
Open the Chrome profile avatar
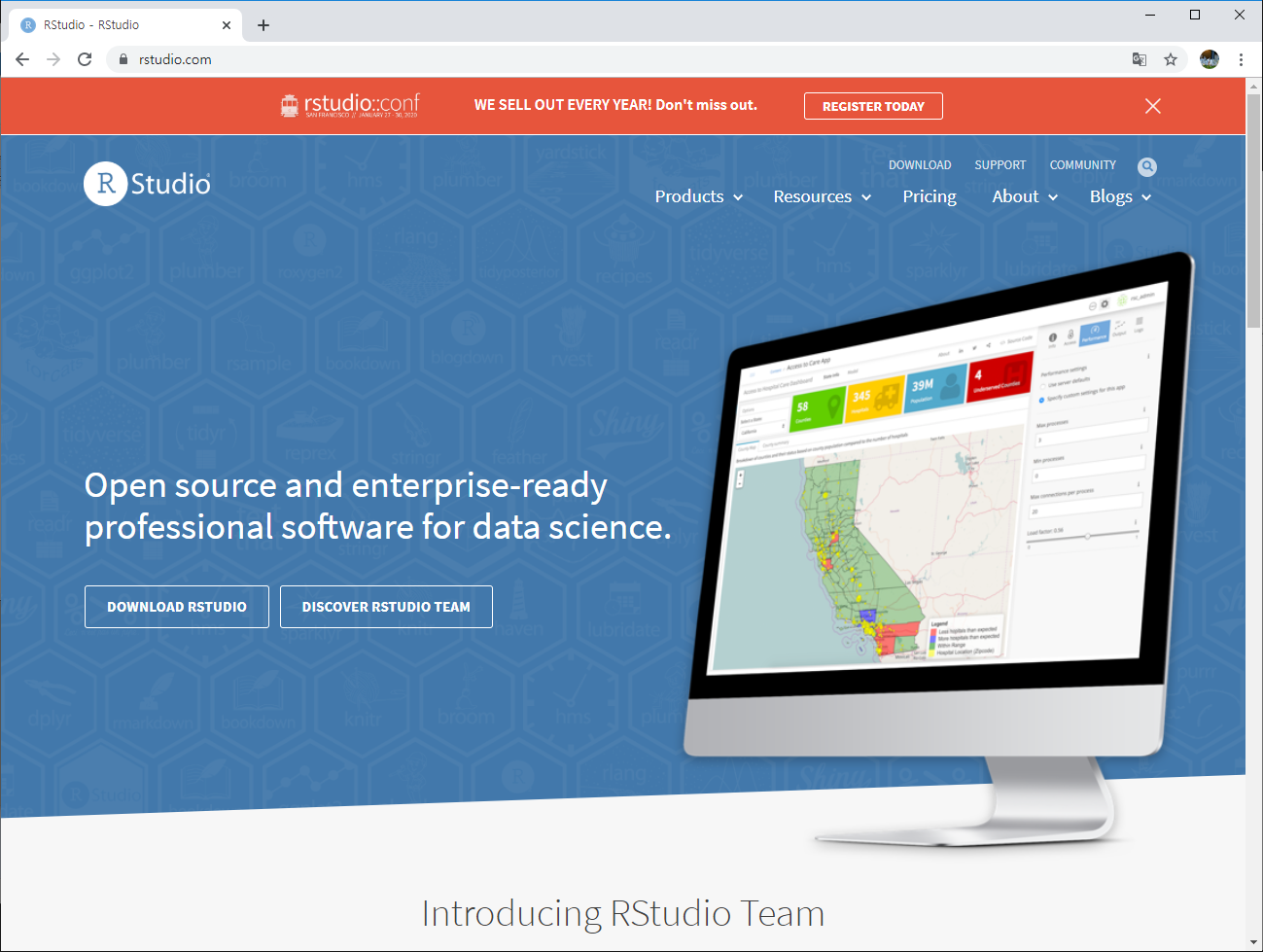(1210, 59)
